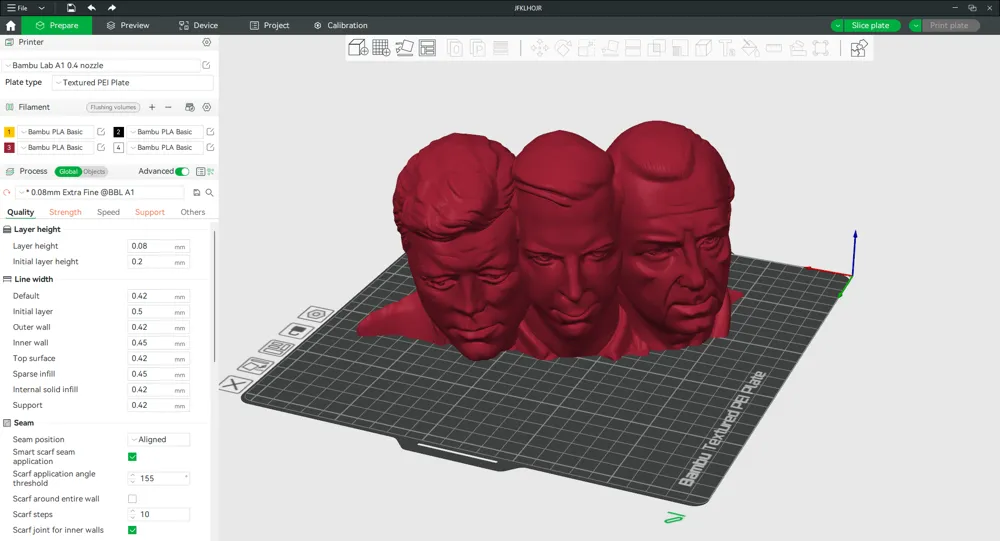Switch to the Project tab

click(269, 26)
